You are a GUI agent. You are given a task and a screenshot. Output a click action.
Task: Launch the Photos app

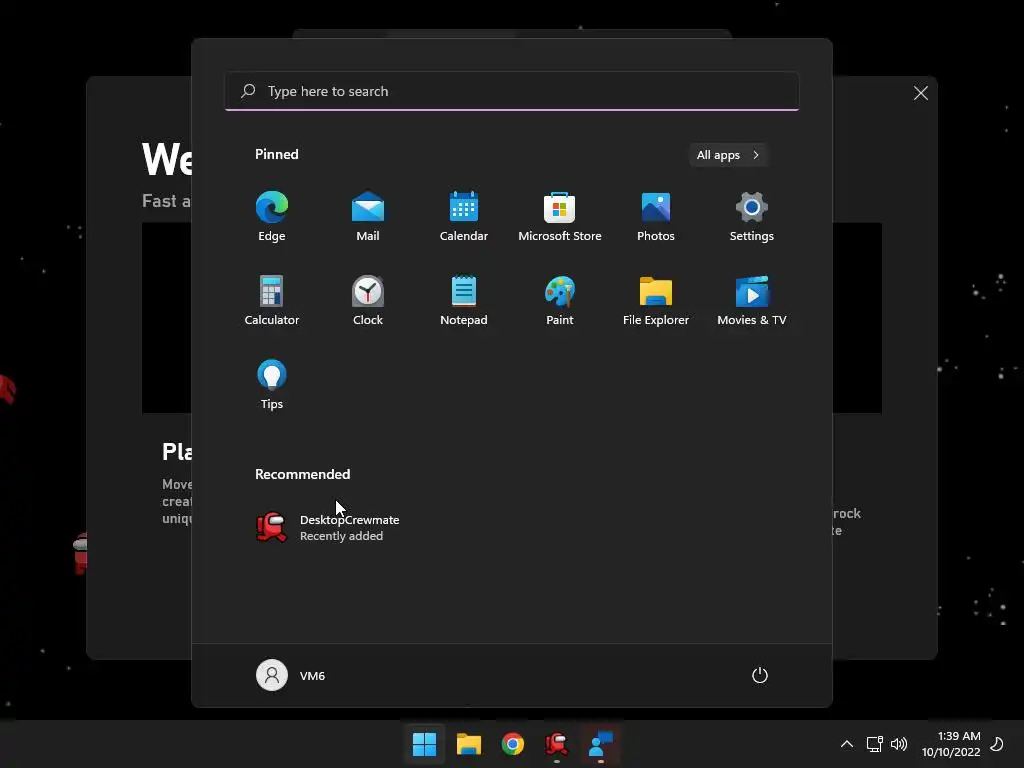point(656,216)
